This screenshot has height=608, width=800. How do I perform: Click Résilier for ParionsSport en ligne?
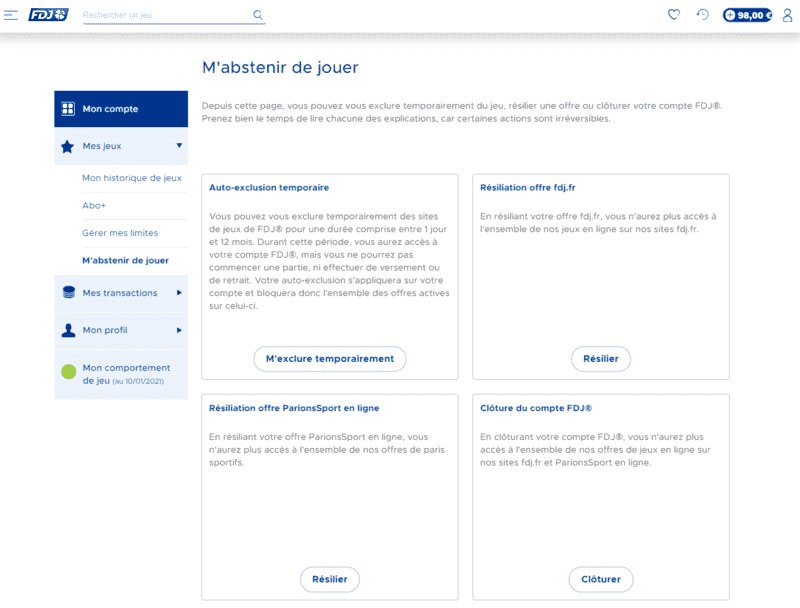click(x=330, y=579)
